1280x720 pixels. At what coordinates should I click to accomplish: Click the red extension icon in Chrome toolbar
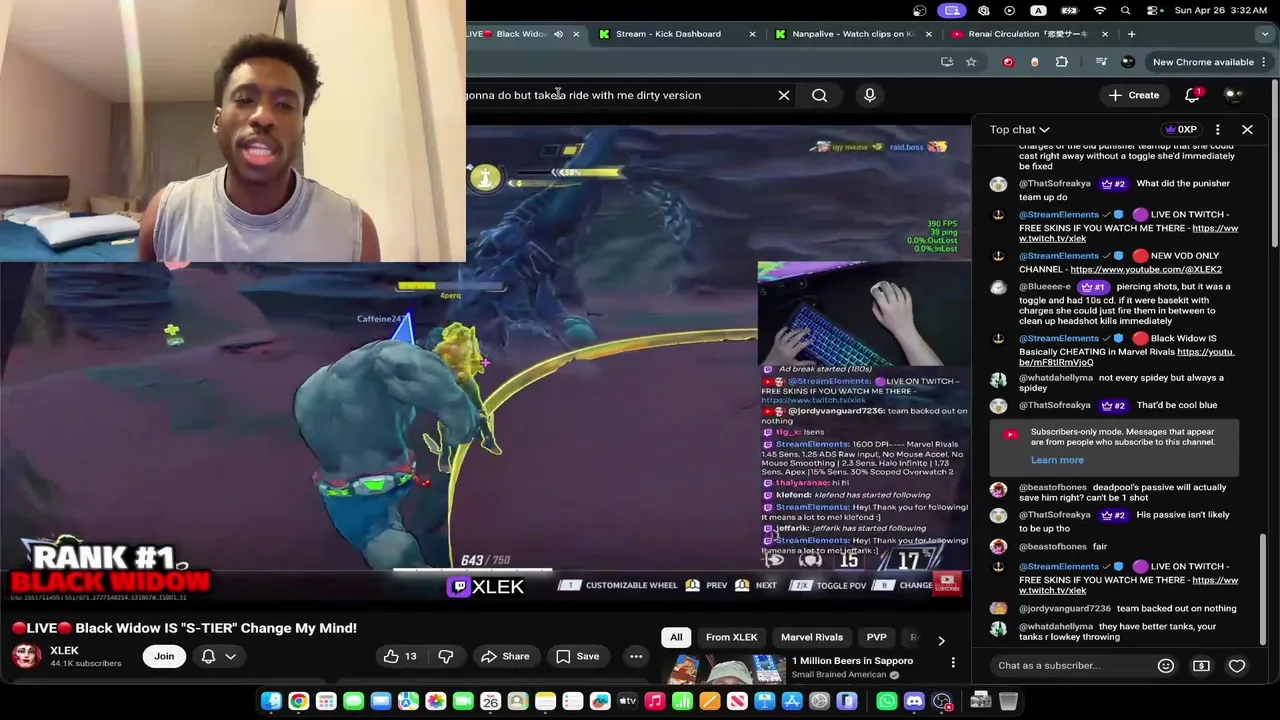coord(1008,62)
